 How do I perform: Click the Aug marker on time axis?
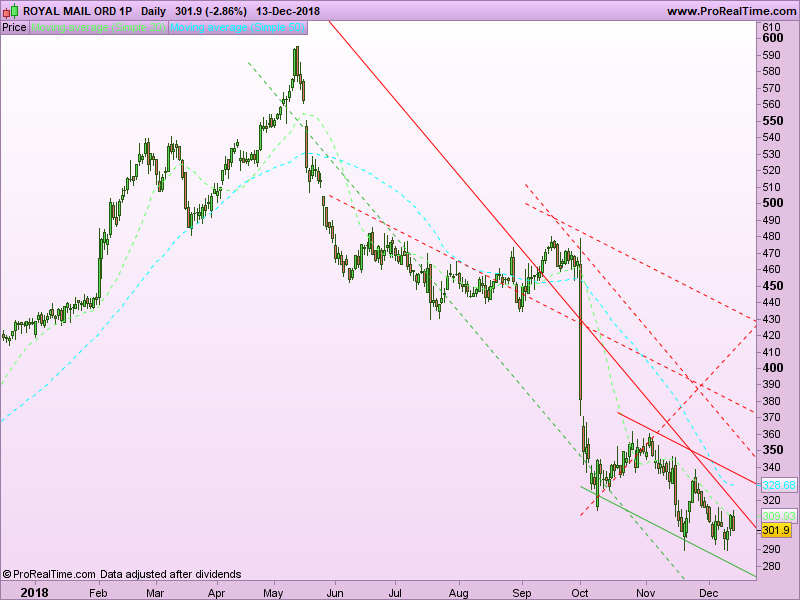point(459,593)
